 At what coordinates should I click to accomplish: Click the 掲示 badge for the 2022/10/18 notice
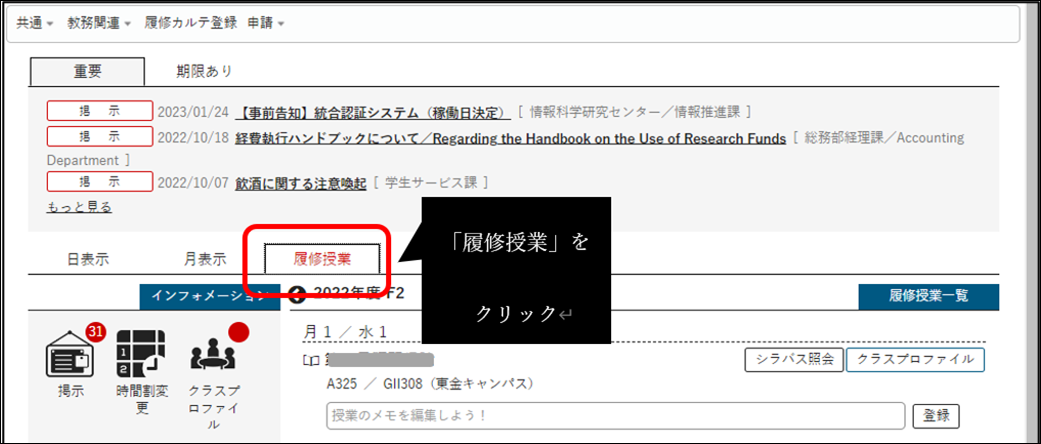tap(100, 137)
